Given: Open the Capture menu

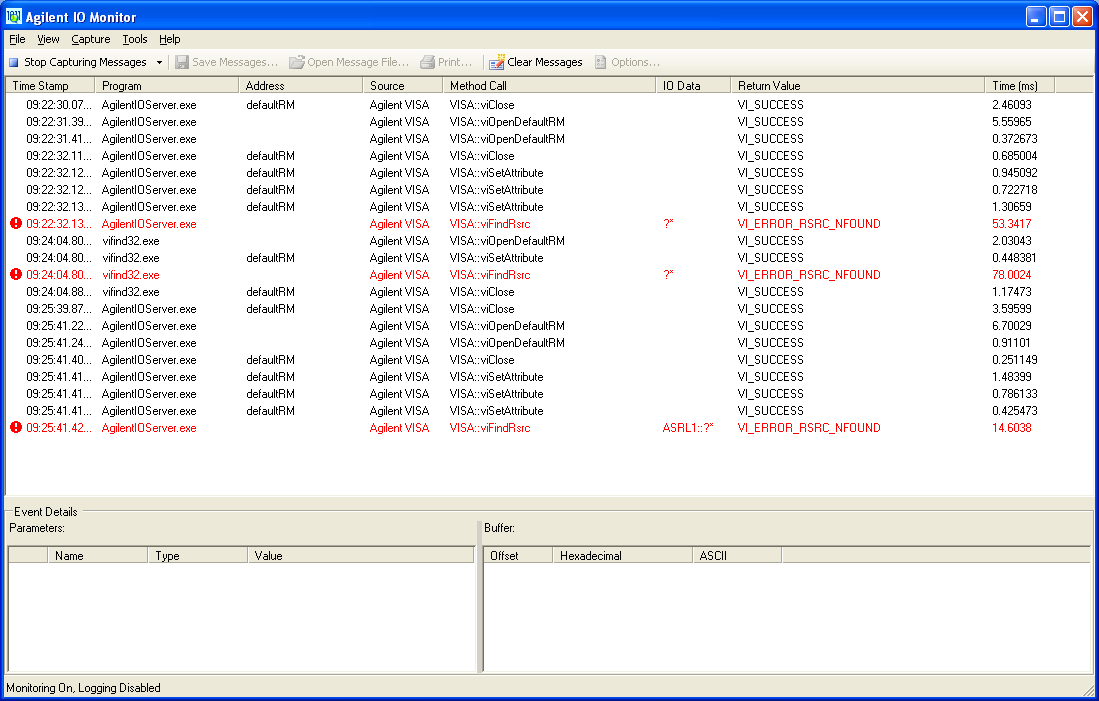Looking at the screenshot, I should 90,39.
